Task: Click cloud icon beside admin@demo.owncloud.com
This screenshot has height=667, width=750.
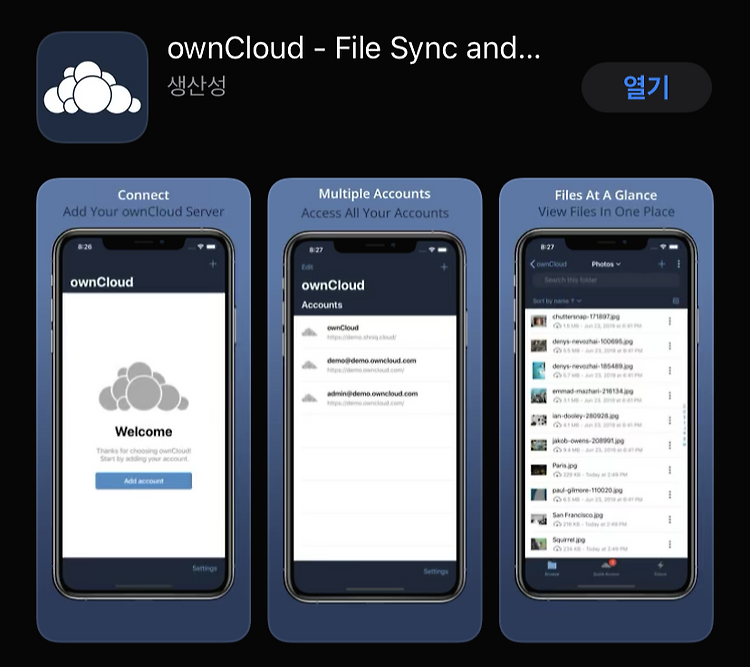Action: tap(309, 398)
